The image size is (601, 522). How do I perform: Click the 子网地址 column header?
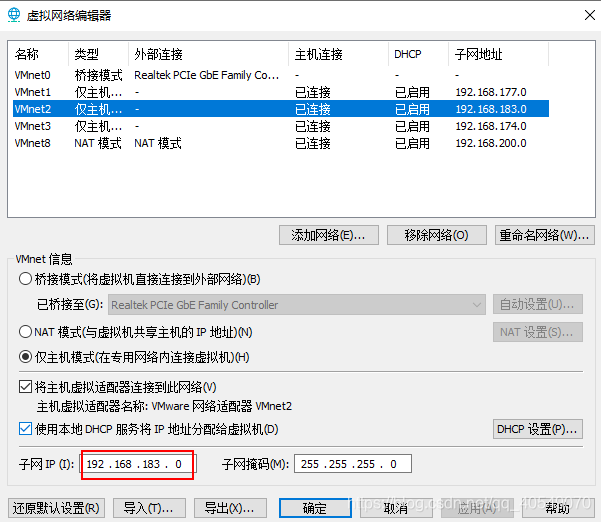(498, 54)
